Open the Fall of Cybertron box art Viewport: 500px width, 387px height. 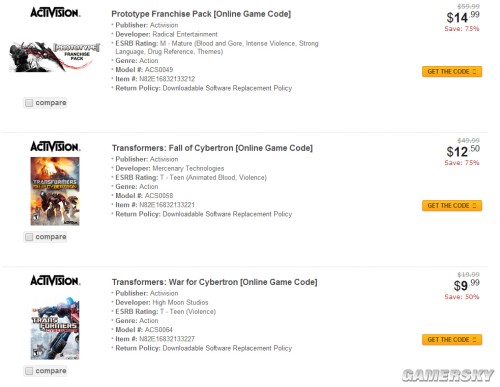point(55,191)
